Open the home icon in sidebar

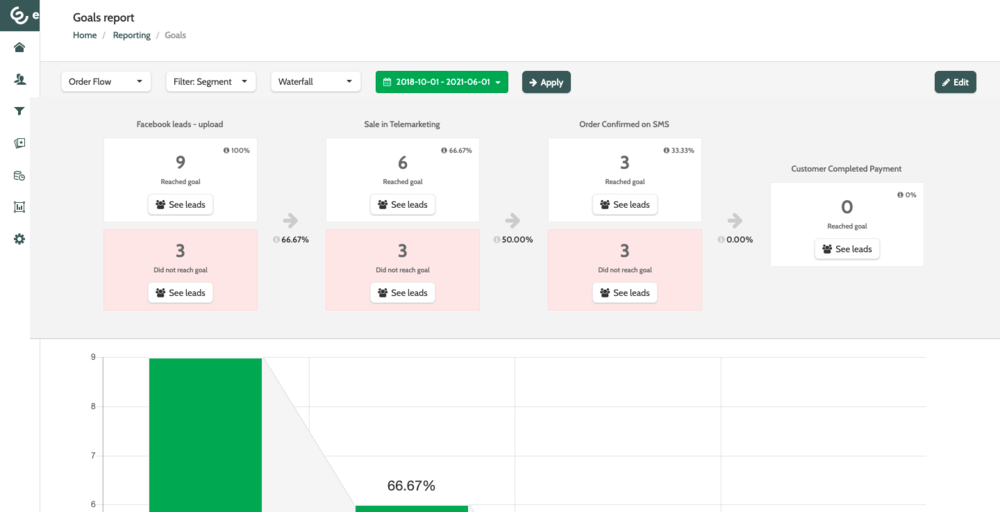point(19,47)
